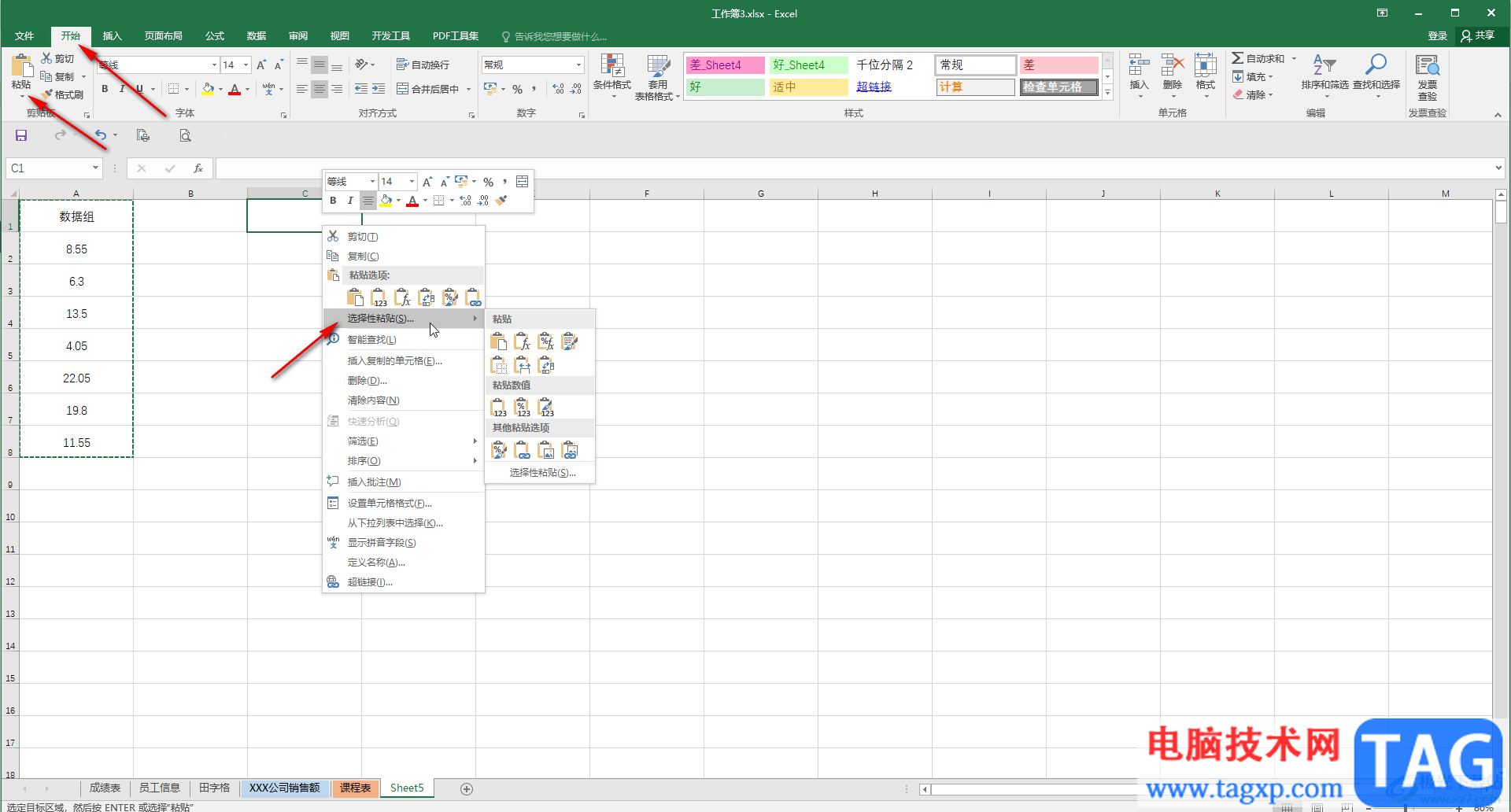Switch to the Sheet5 worksheet tab
The width and height of the screenshot is (1511, 812).
tap(407, 788)
